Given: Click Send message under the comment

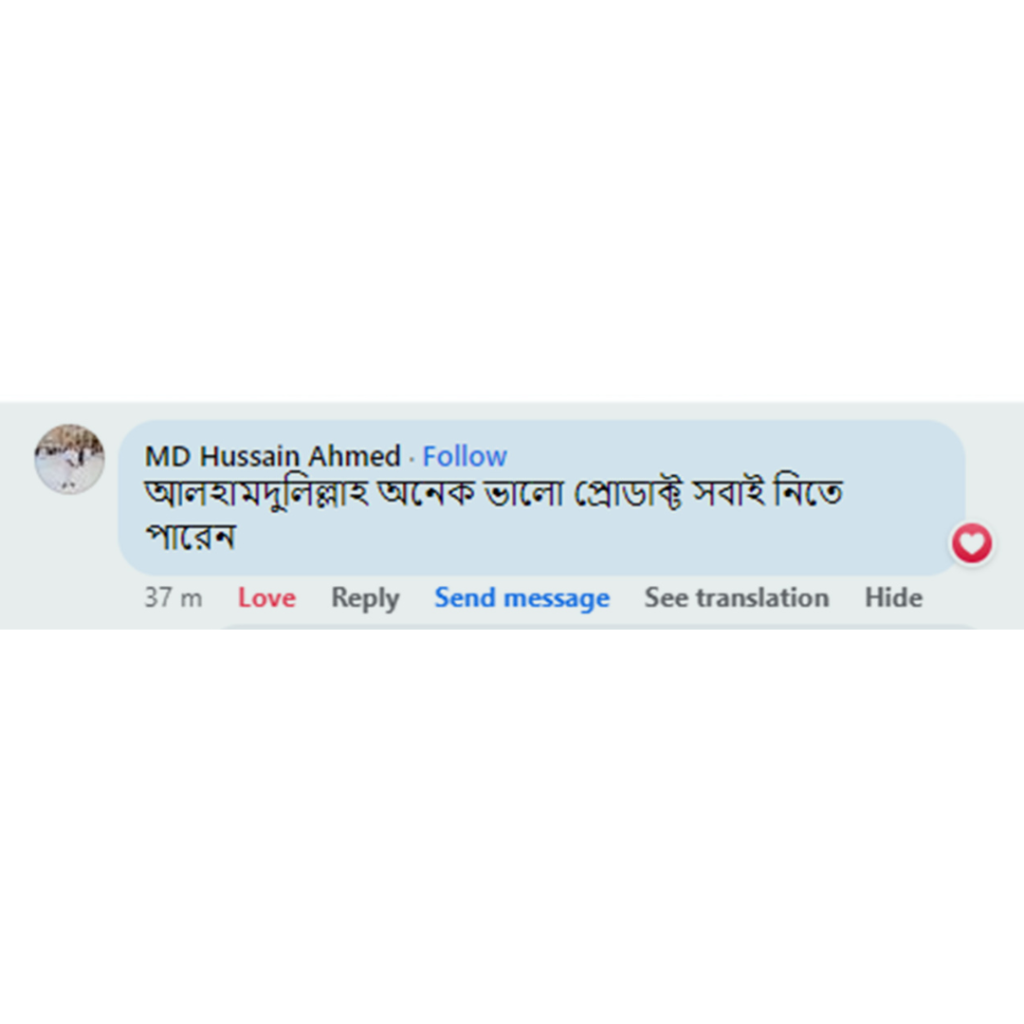Looking at the screenshot, I should (x=521, y=598).
